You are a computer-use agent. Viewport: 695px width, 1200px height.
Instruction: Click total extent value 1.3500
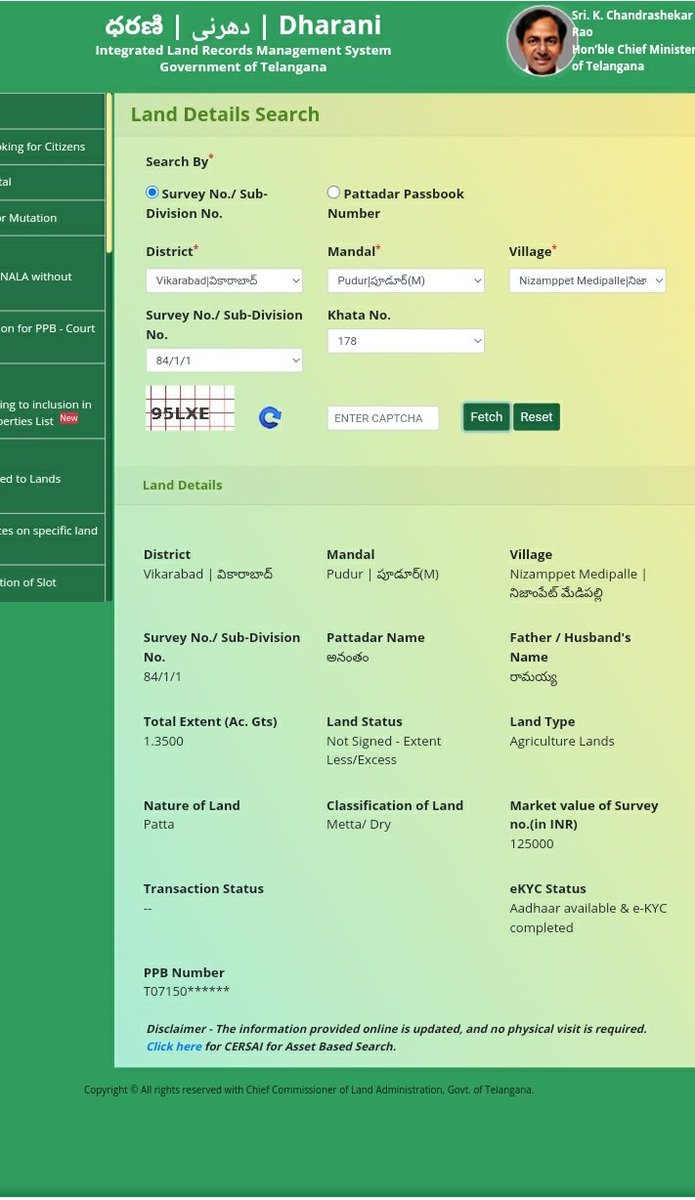(x=163, y=741)
